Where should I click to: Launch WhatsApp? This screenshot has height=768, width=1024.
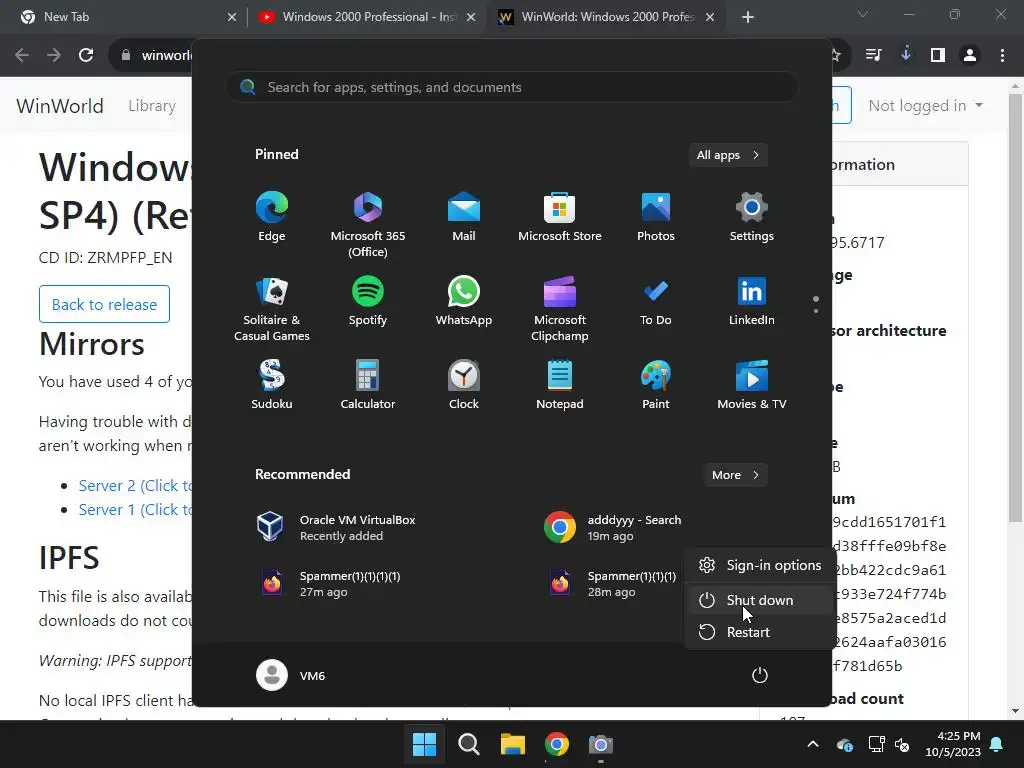coord(464,301)
